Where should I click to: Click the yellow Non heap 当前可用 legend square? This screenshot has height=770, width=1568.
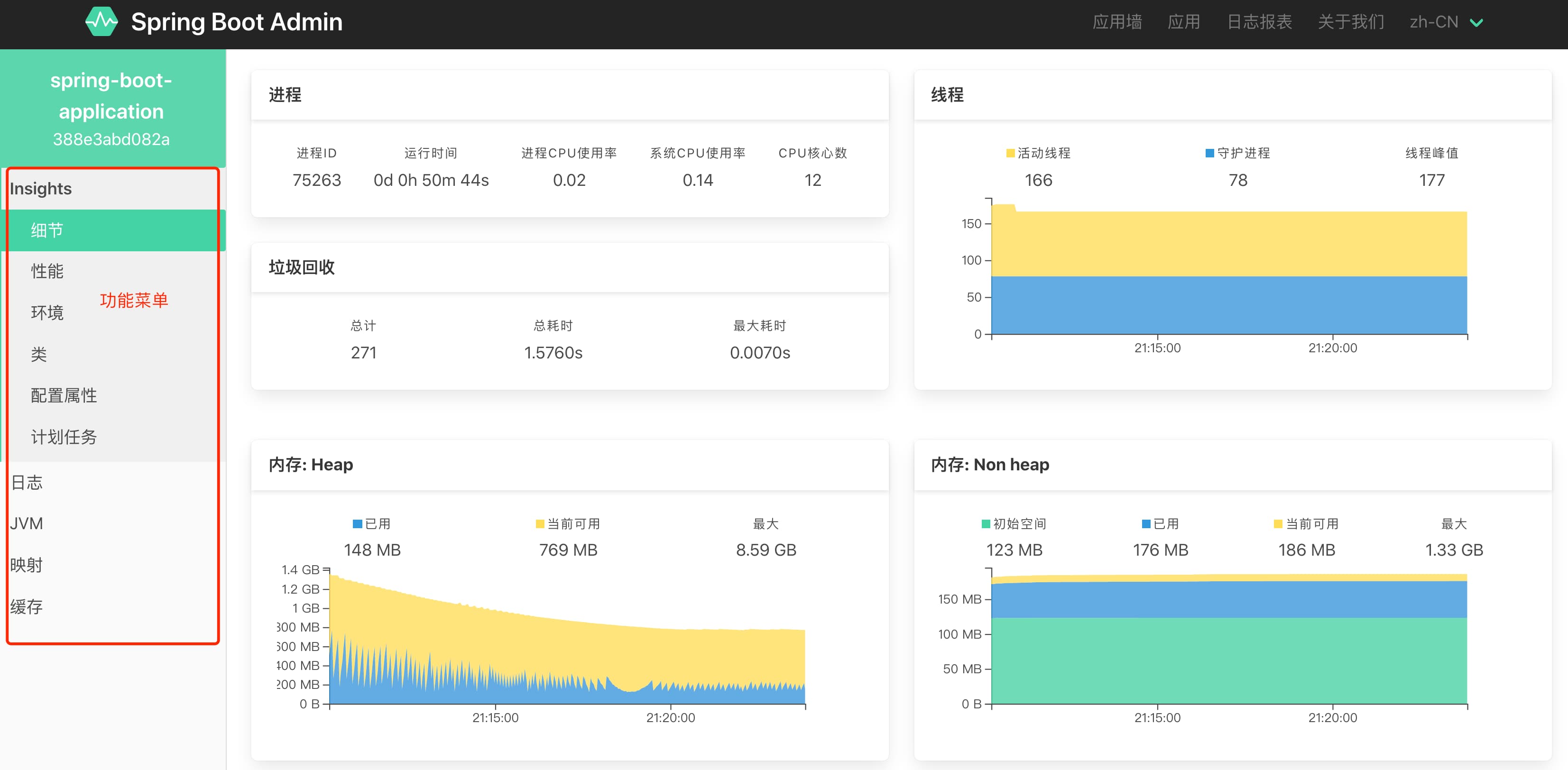point(1278,524)
